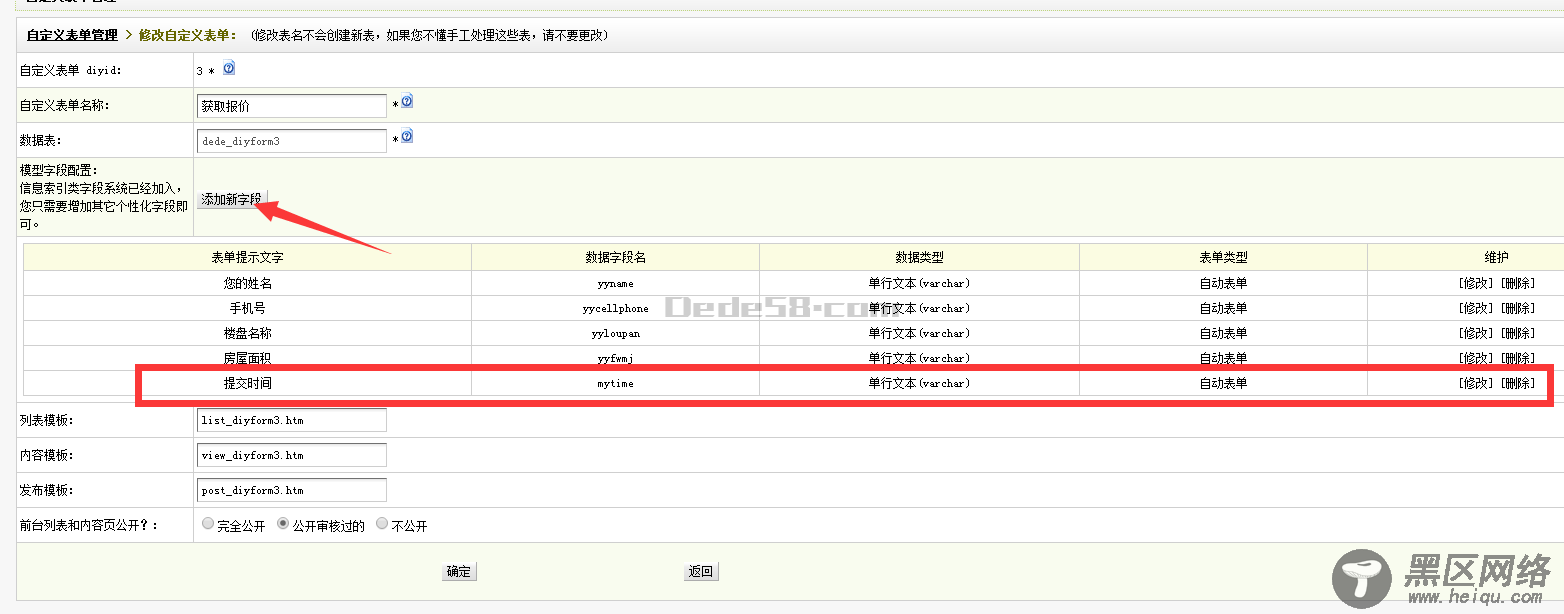This screenshot has height=614, width=1564.
Task: Focus the form name input 获取报价
Action: point(292,106)
